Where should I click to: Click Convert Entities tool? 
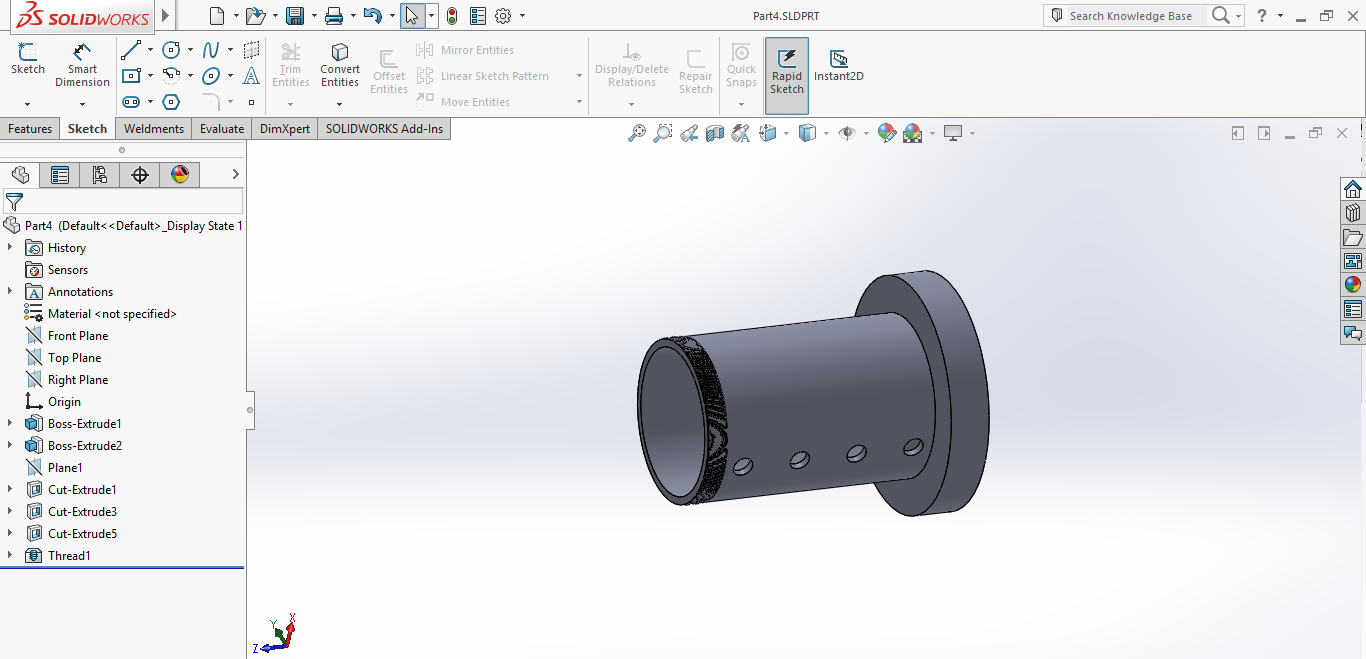[340, 65]
